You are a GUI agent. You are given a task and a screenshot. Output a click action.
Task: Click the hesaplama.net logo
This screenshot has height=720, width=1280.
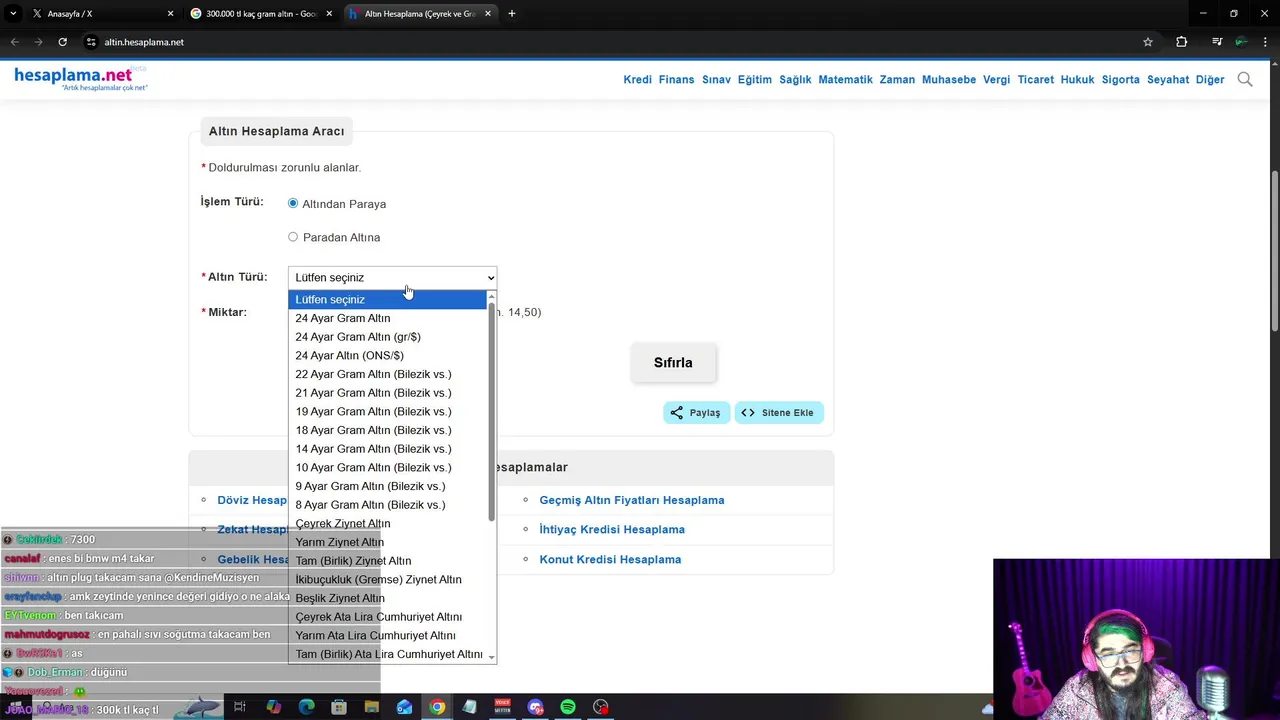coord(80,78)
